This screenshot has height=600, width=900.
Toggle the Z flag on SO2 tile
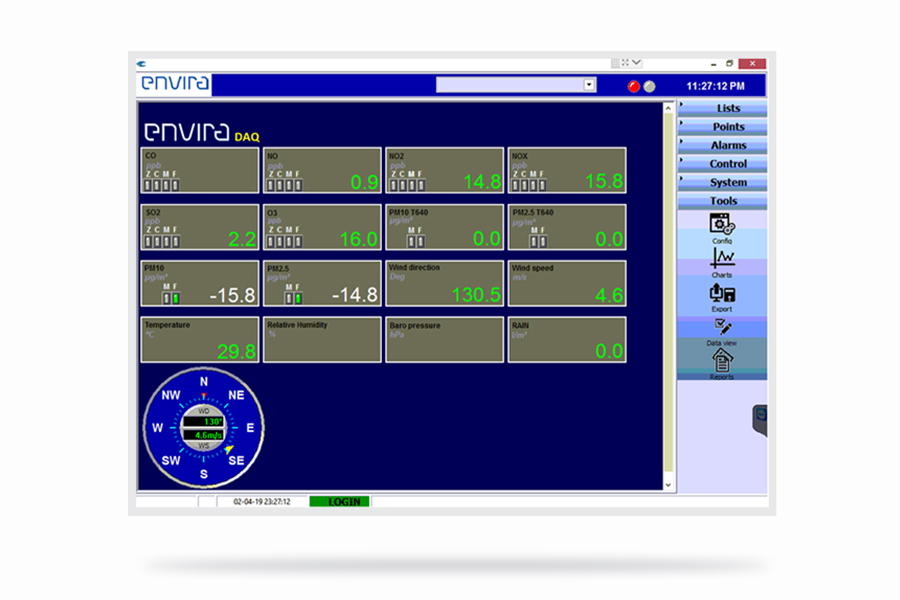pyautogui.click(x=149, y=242)
